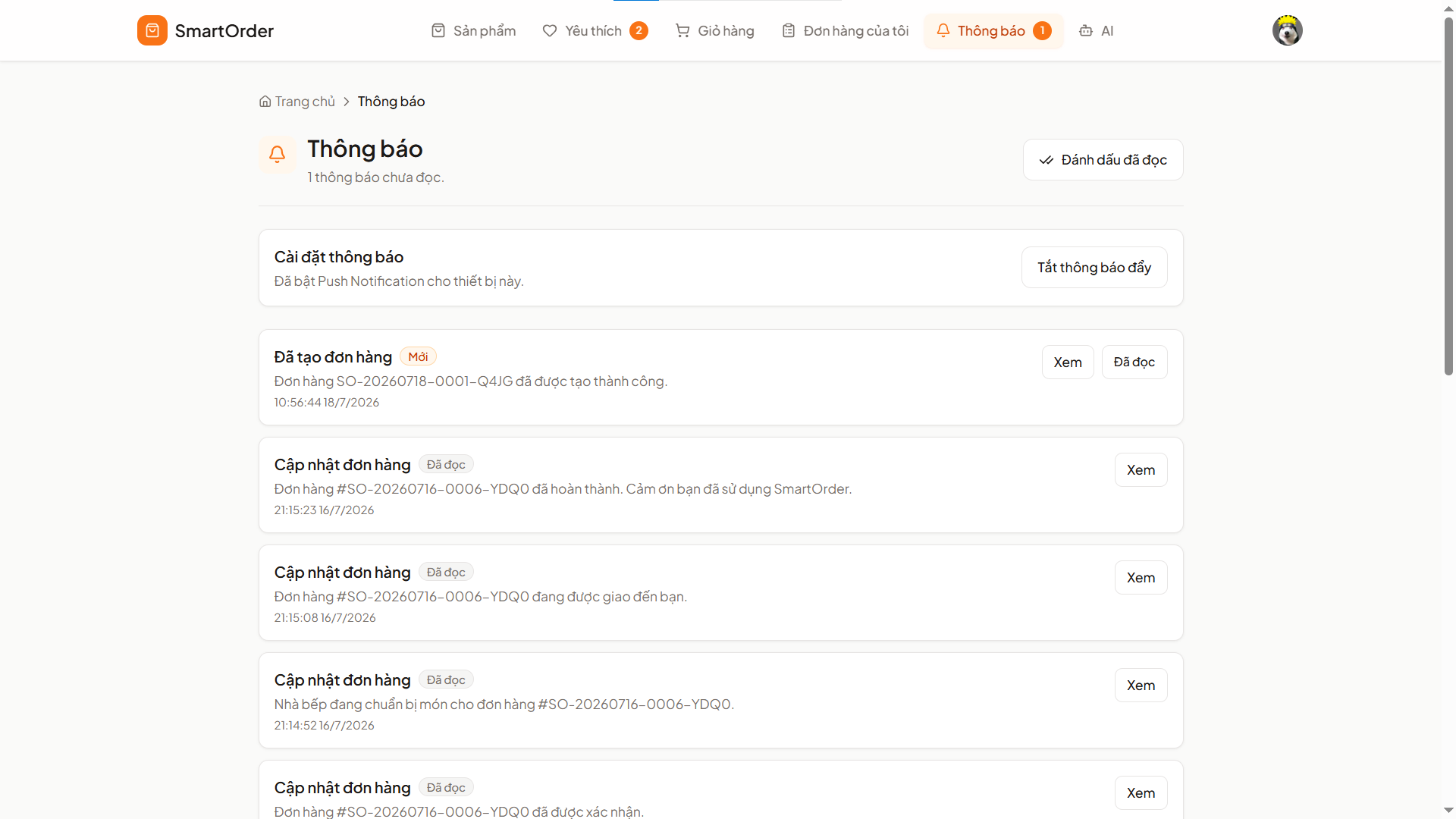Click the page vertical scrollbar thumb
This screenshot has height=819, width=1456.
pos(1448,196)
